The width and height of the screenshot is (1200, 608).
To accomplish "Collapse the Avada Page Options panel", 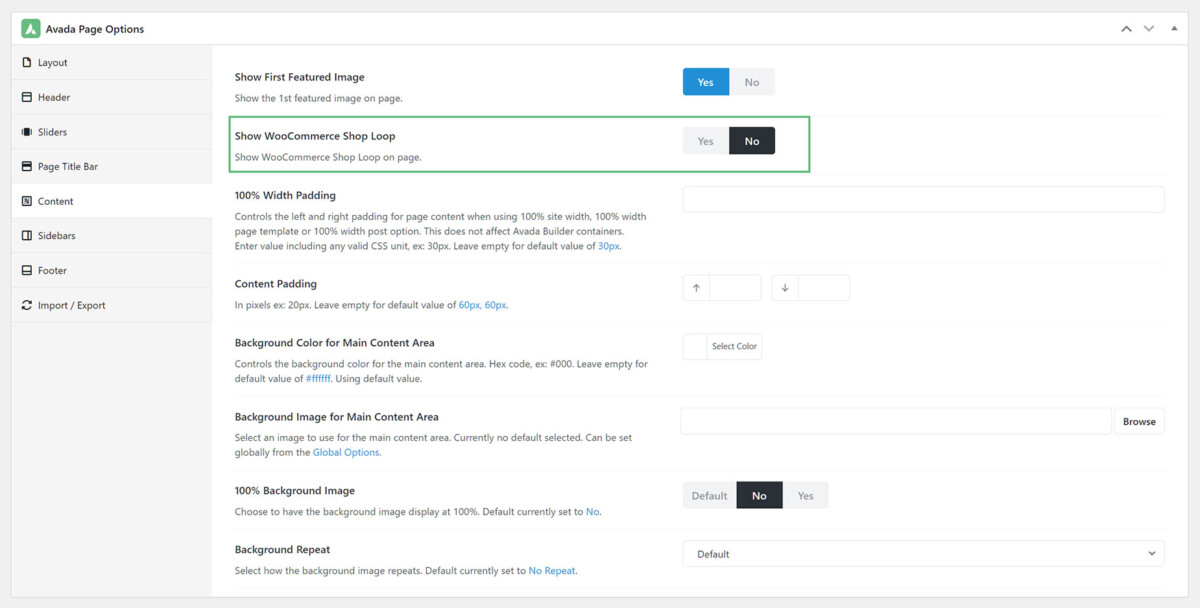I will click(1174, 28).
